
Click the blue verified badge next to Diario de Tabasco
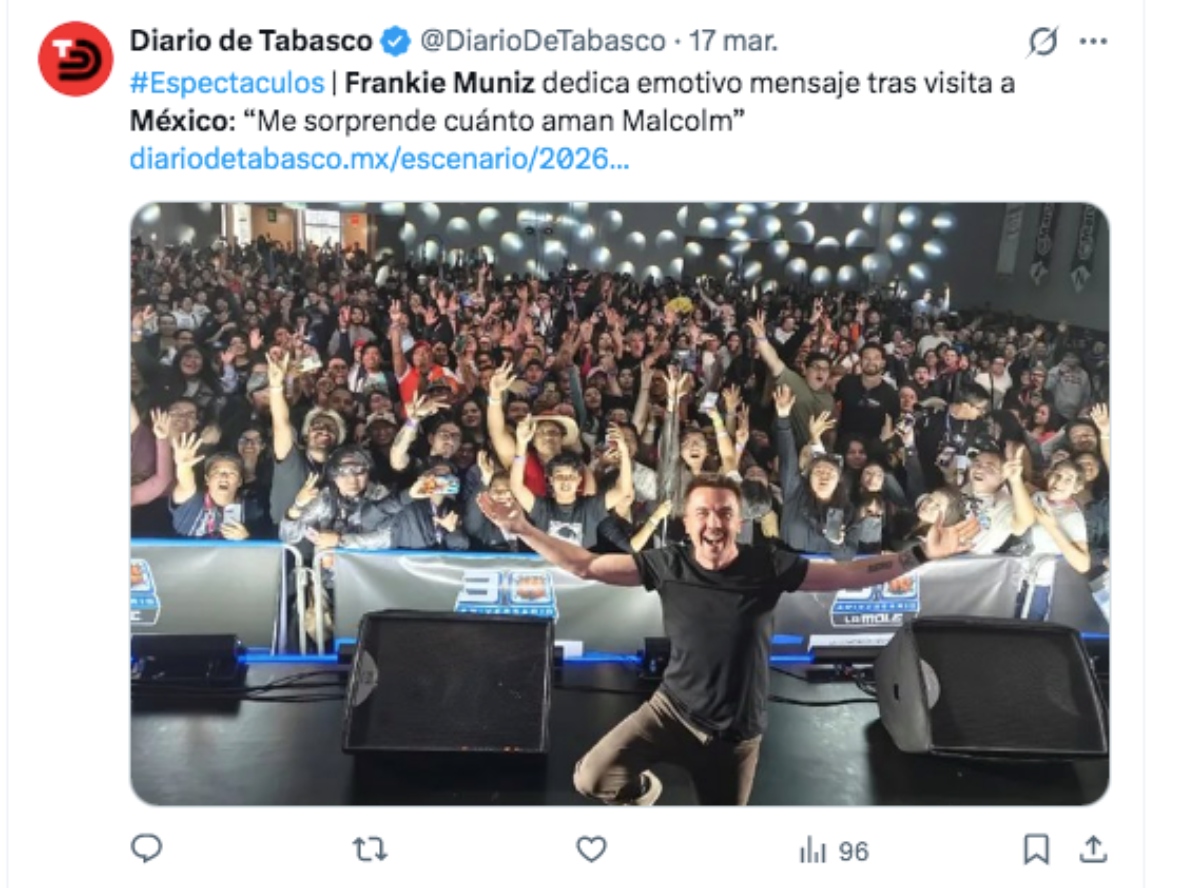pyautogui.click(x=392, y=39)
